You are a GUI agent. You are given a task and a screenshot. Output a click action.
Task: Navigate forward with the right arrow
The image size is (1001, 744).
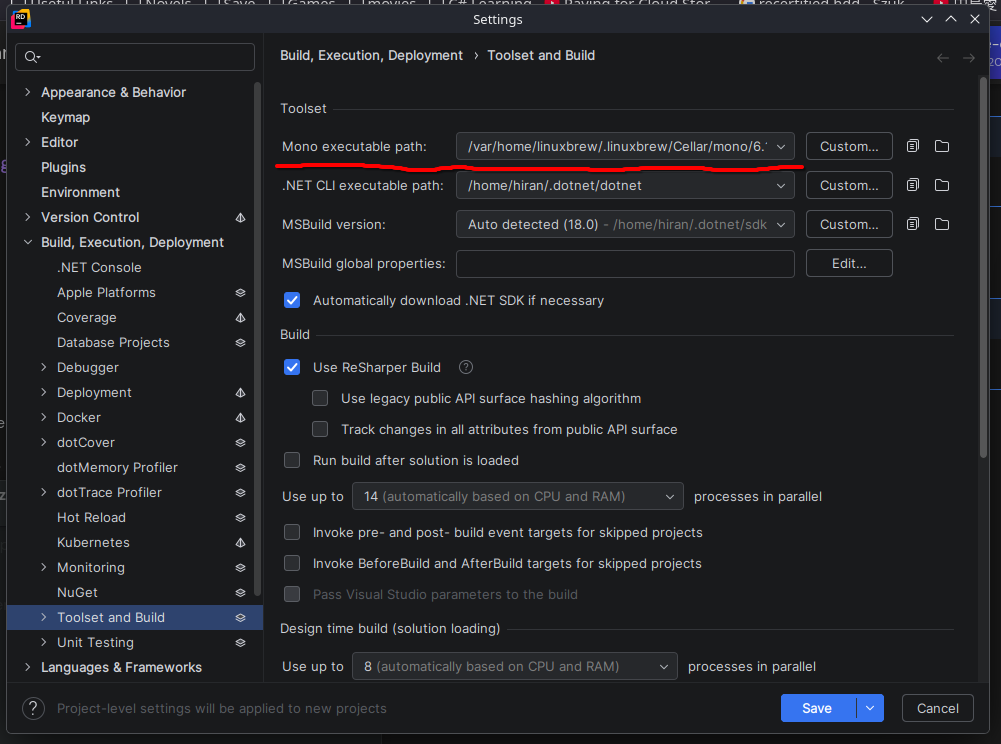968,58
